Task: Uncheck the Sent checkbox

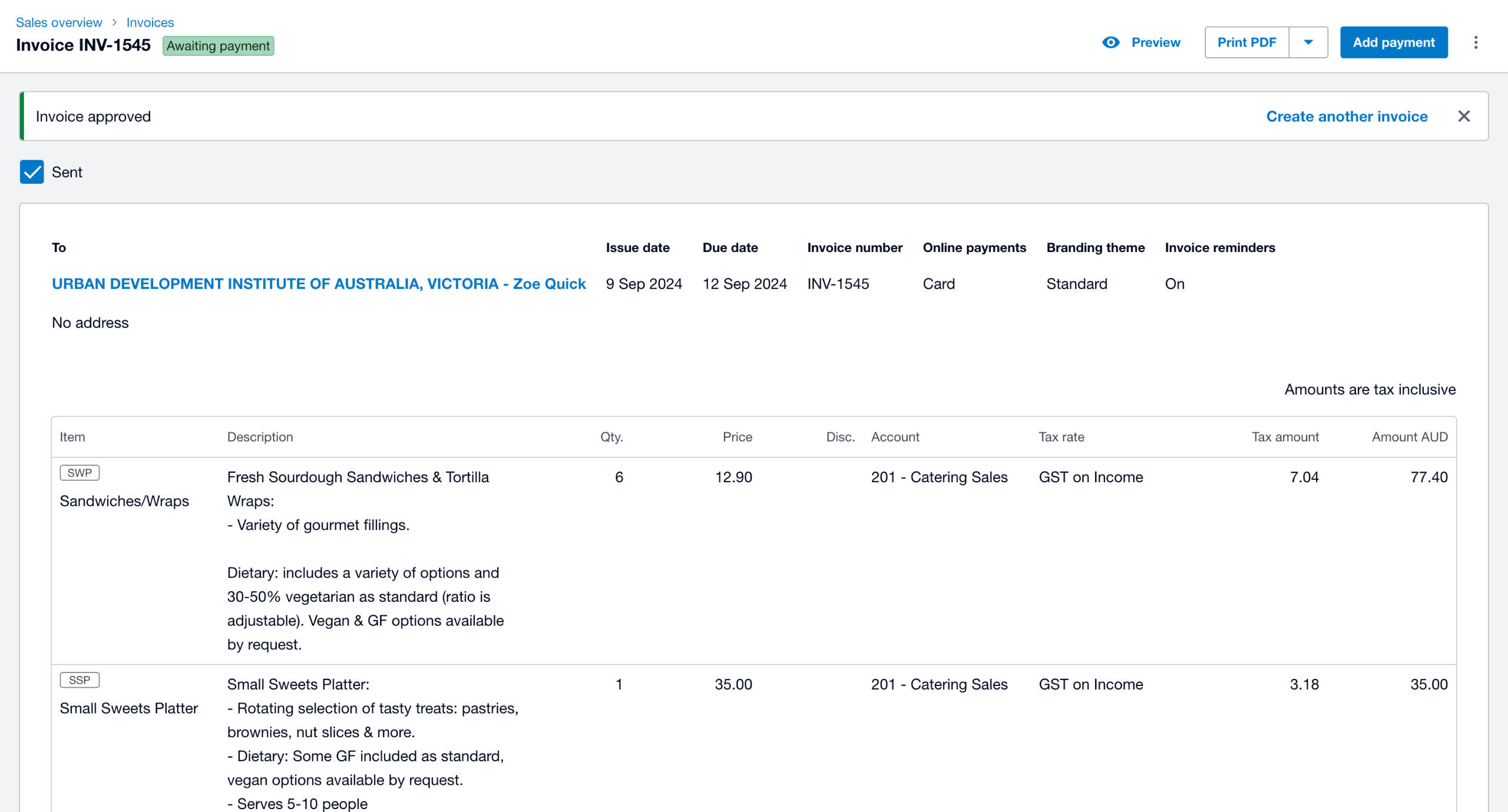Action: coord(32,172)
